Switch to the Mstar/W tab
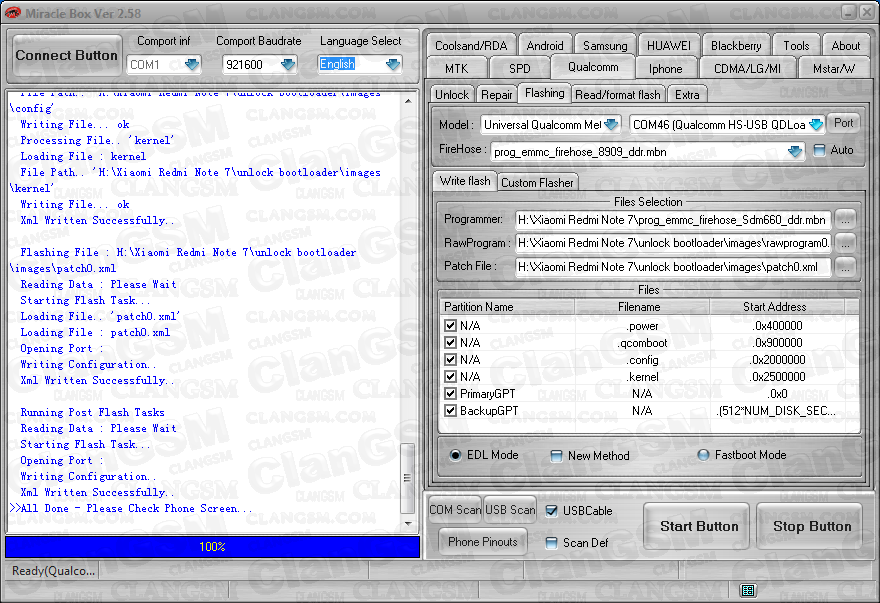This screenshot has height=603, width=880. [x=834, y=68]
